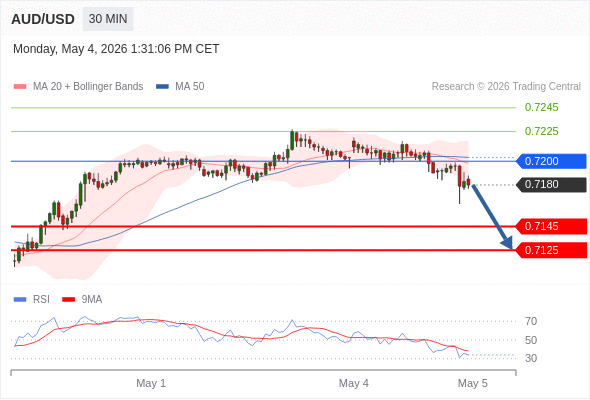
Task: Click the May 4 date axis label
Action: point(354,383)
